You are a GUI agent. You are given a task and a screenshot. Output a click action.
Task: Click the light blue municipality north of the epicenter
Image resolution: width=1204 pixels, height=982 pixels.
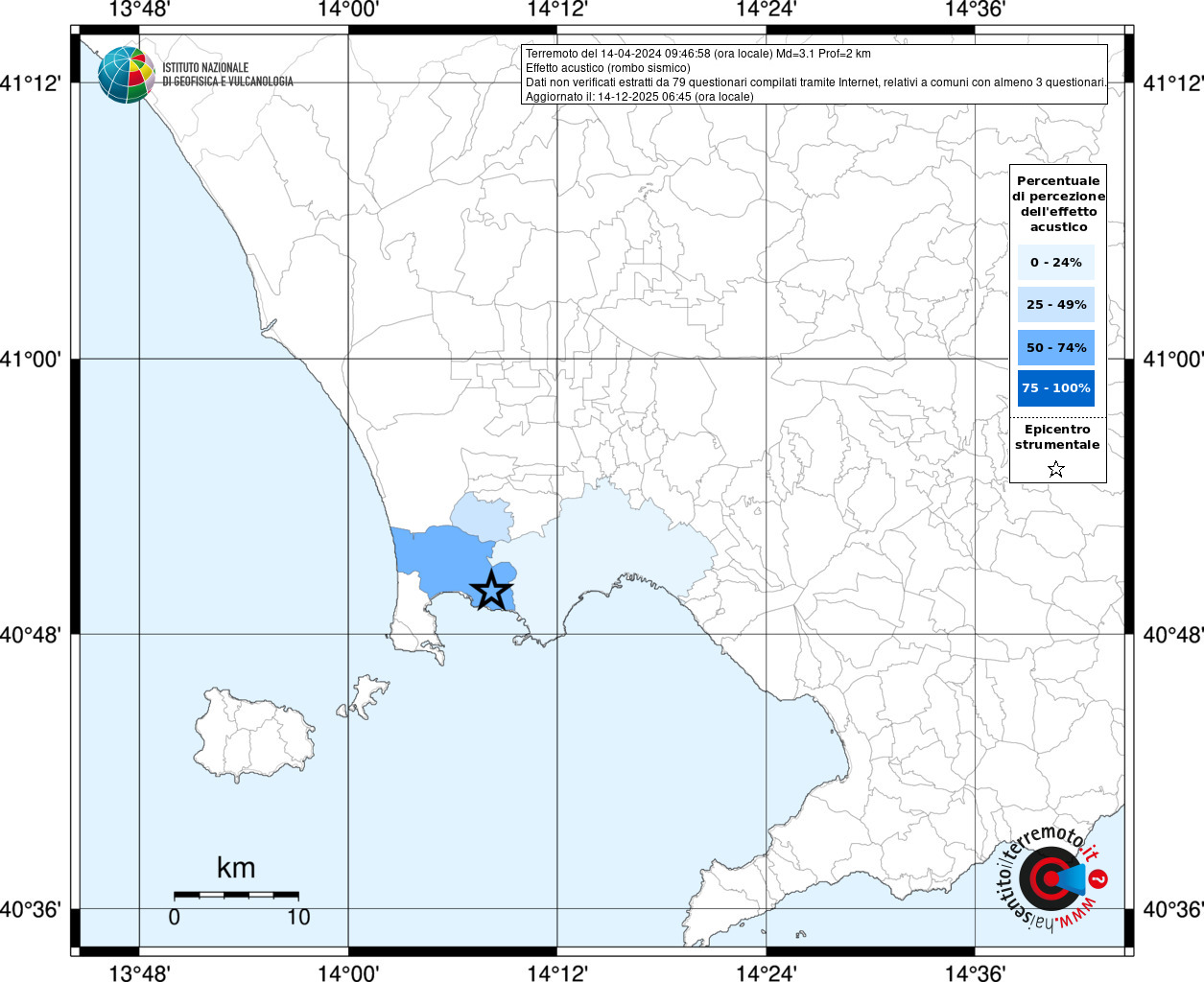[x=483, y=517]
